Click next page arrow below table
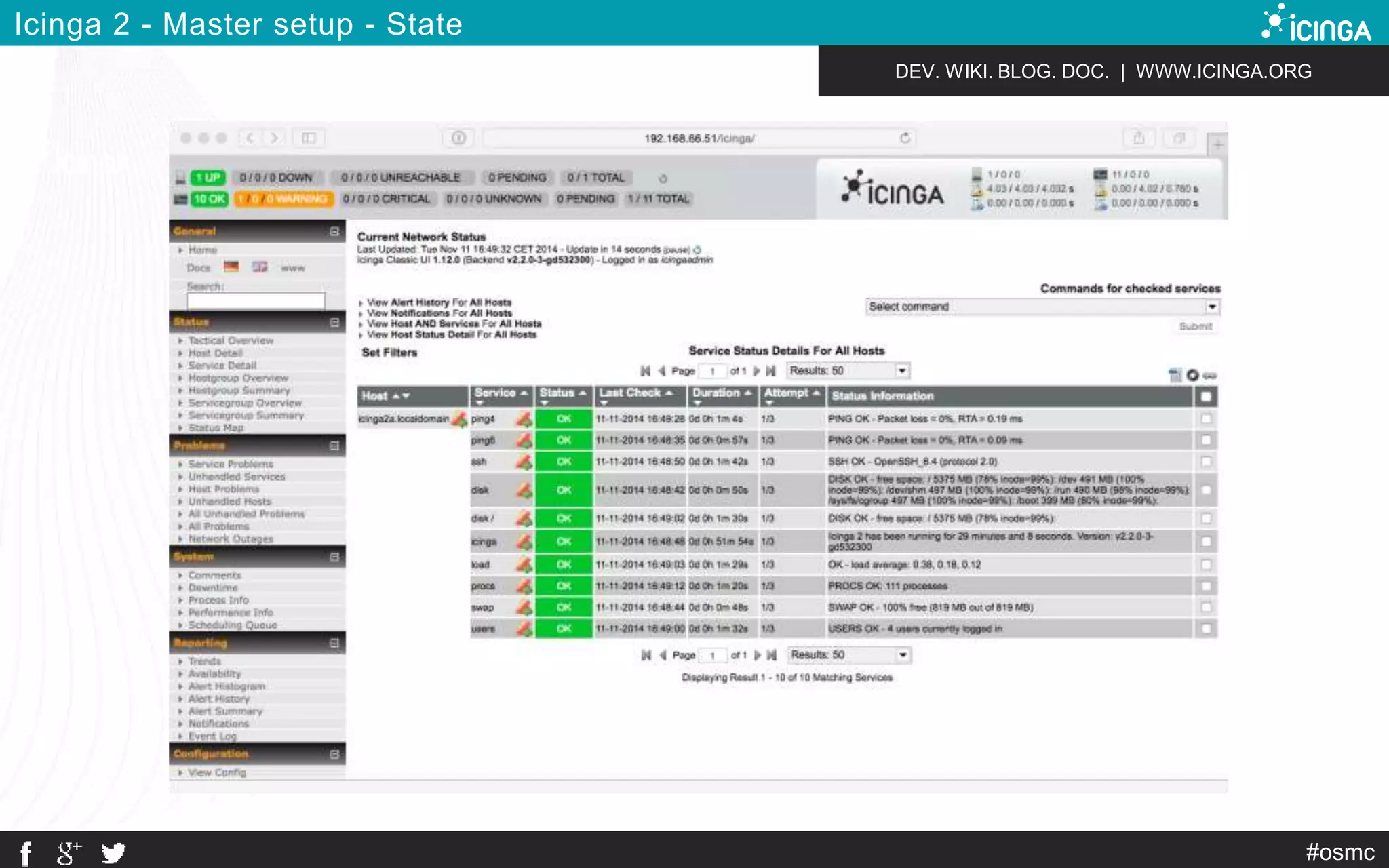 [x=758, y=655]
